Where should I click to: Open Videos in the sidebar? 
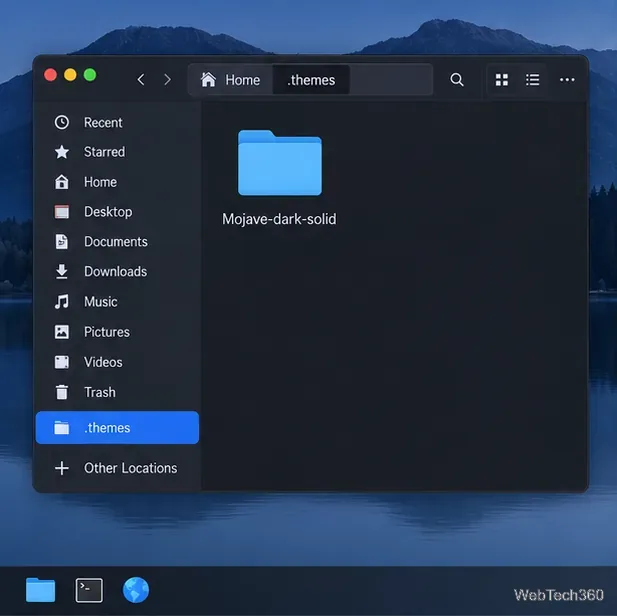[x=117, y=362]
